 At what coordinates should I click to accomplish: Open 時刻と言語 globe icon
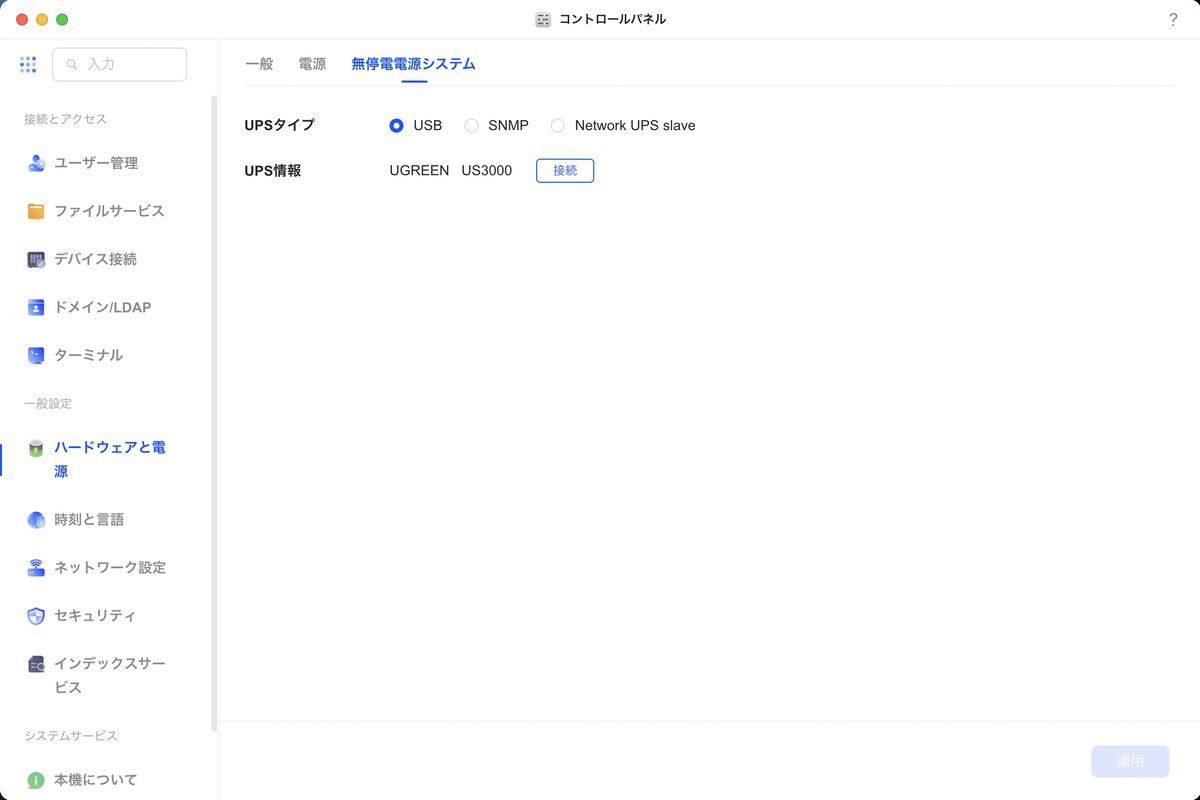[36, 520]
